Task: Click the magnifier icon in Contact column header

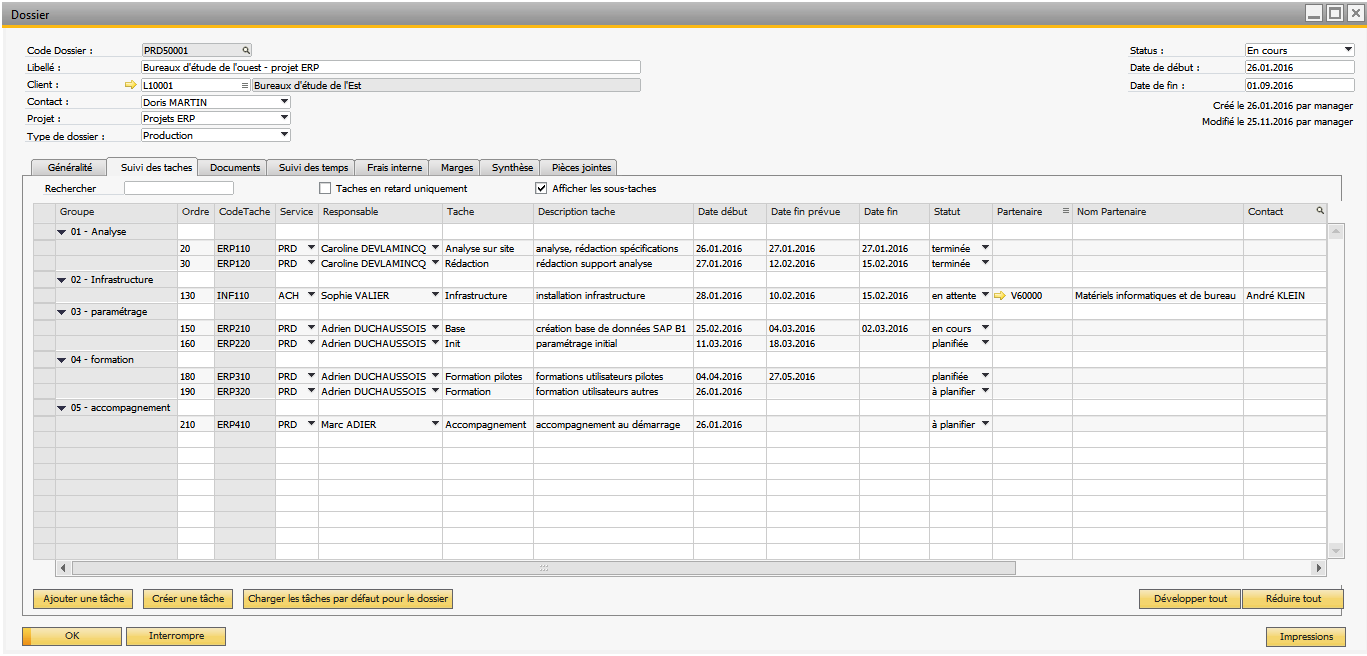Action: tap(1320, 211)
